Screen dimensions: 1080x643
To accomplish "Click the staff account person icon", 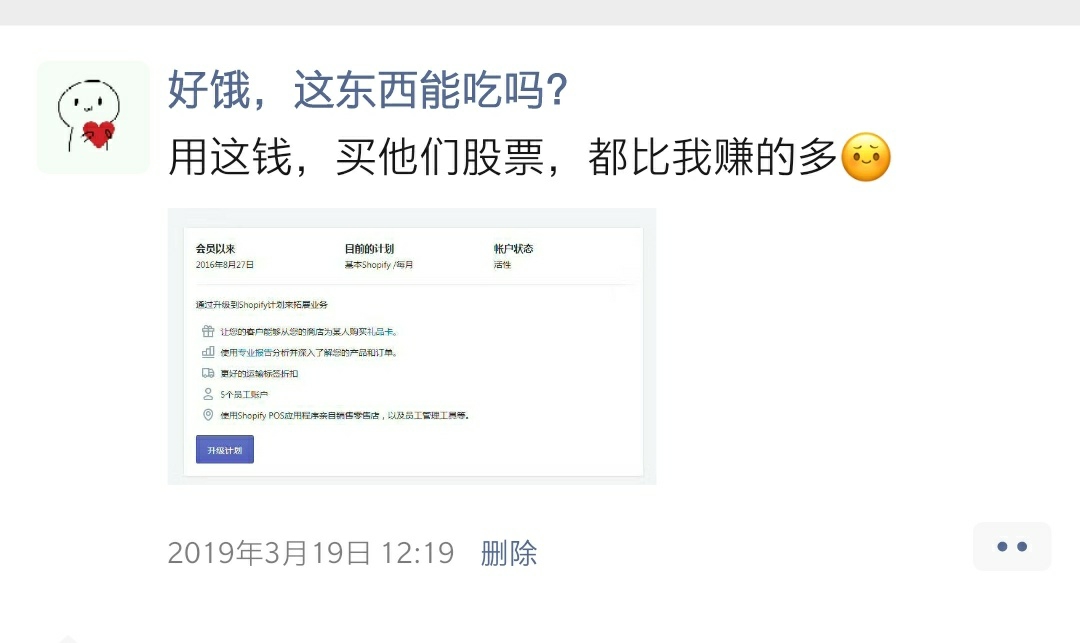I will (x=207, y=394).
